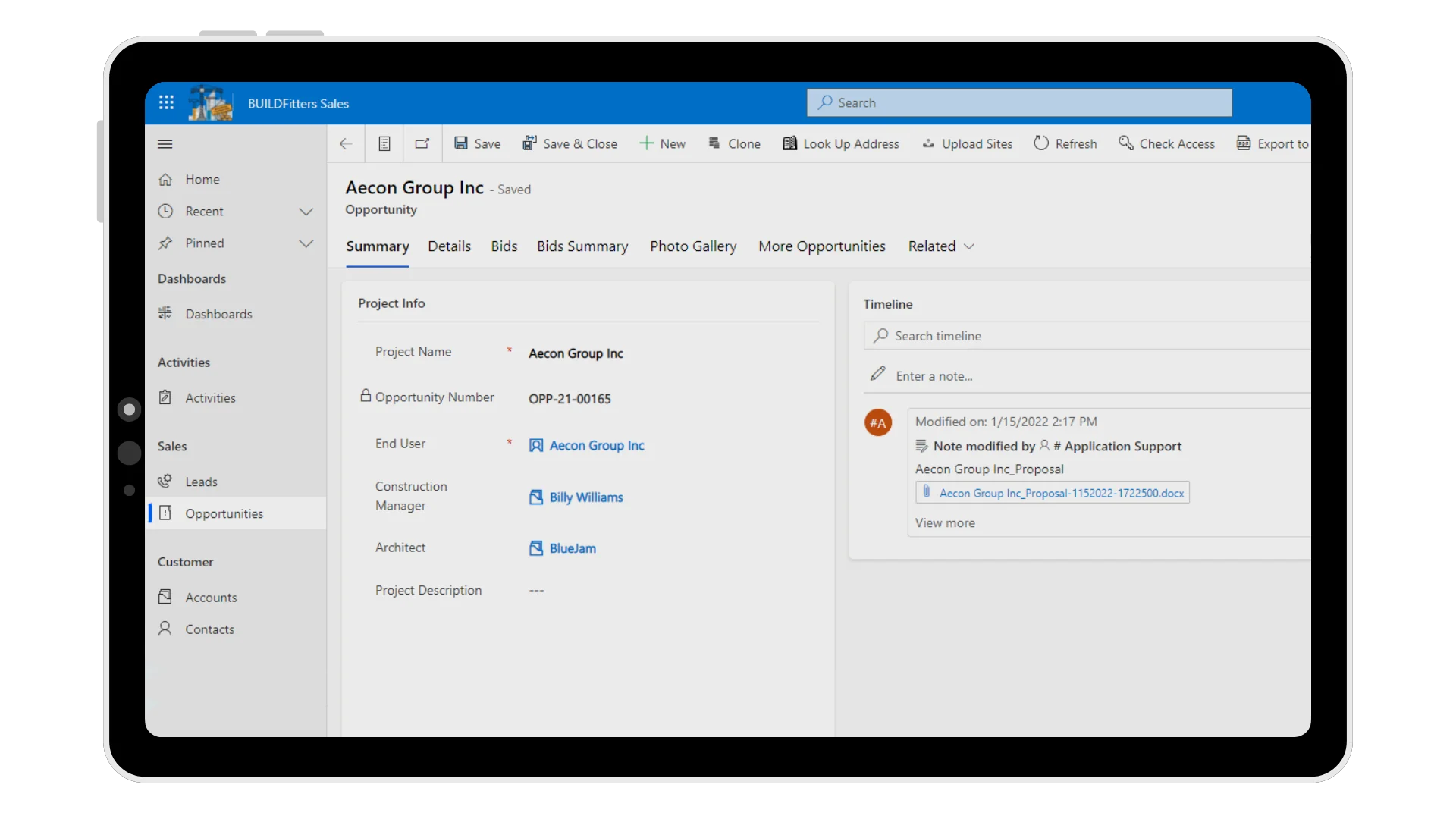Click the Application Support user icon

pyautogui.click(x=1044, y=446)
